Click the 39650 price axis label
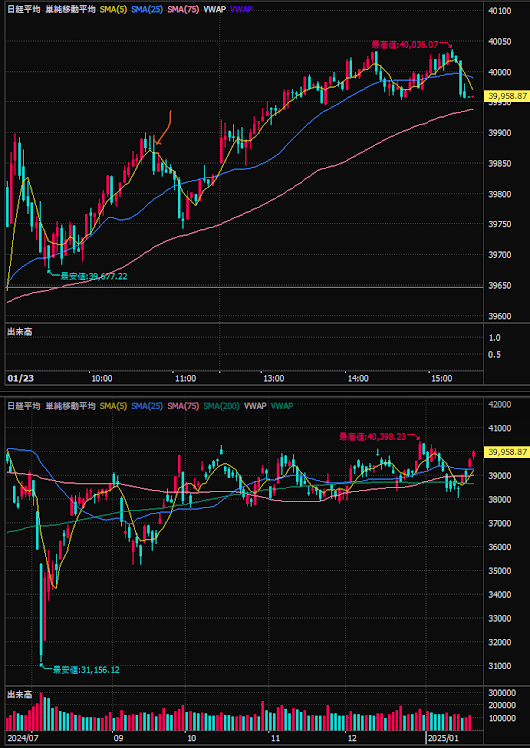The image size is (530, 748). tap(500, 286)
